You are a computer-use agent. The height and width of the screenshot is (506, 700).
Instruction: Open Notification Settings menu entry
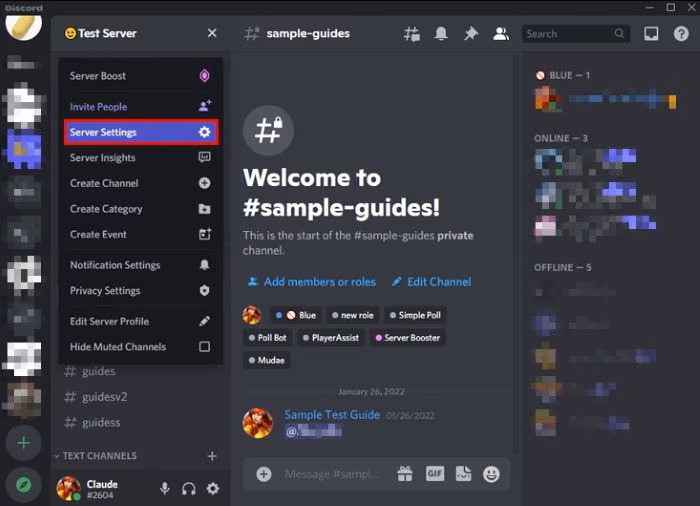coord(141,265)
